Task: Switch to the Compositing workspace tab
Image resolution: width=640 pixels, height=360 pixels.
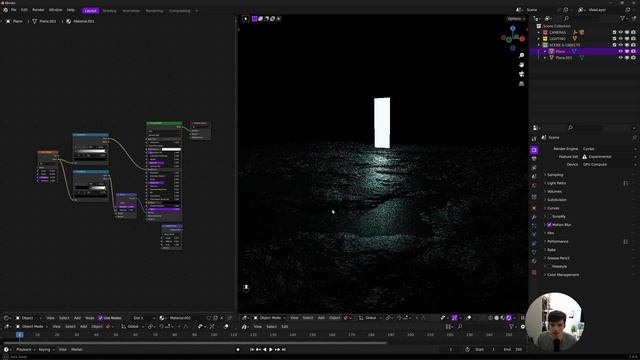Action: point(180,11)
